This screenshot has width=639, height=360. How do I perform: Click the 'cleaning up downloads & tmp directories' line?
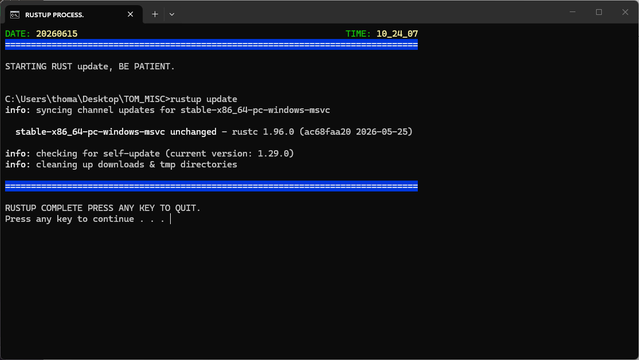coord(121,165)
